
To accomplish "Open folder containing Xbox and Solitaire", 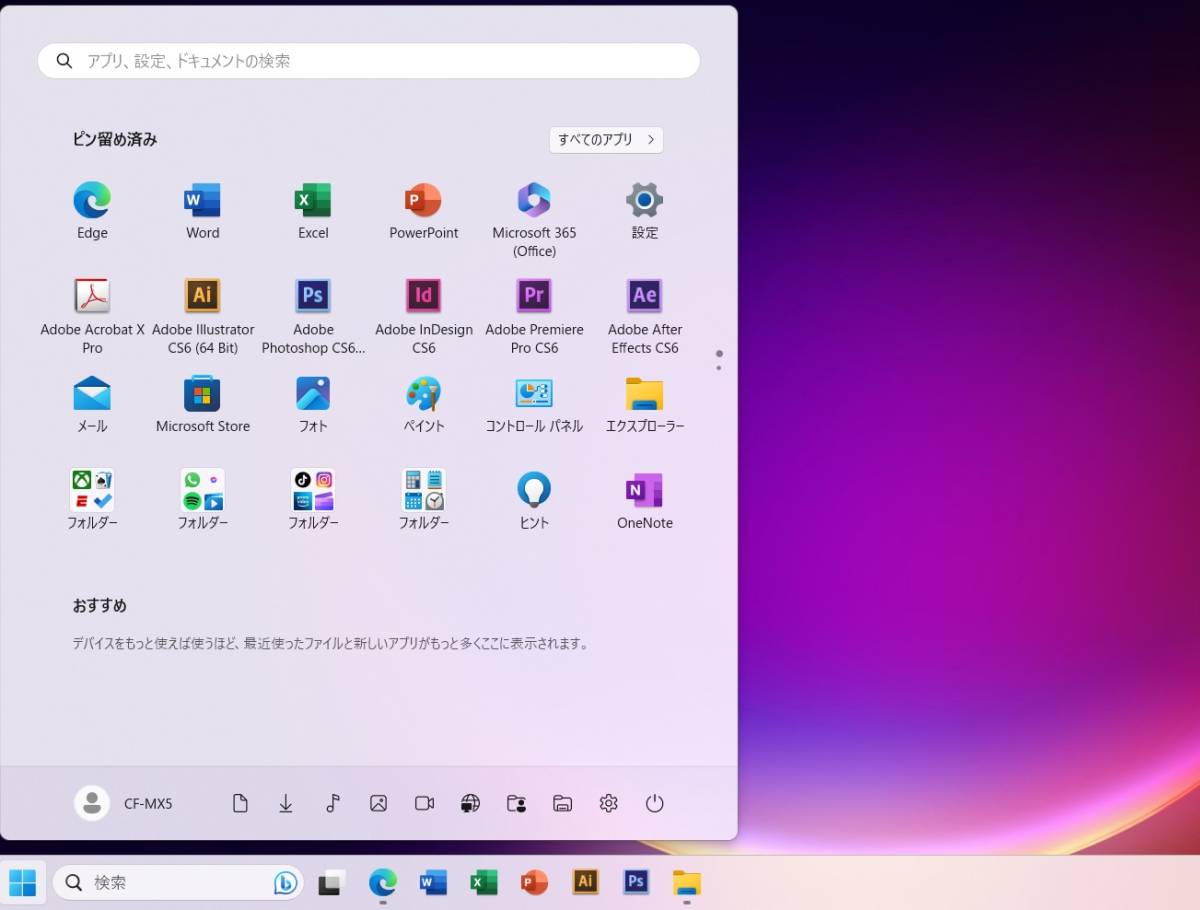I will click(92, 490).
